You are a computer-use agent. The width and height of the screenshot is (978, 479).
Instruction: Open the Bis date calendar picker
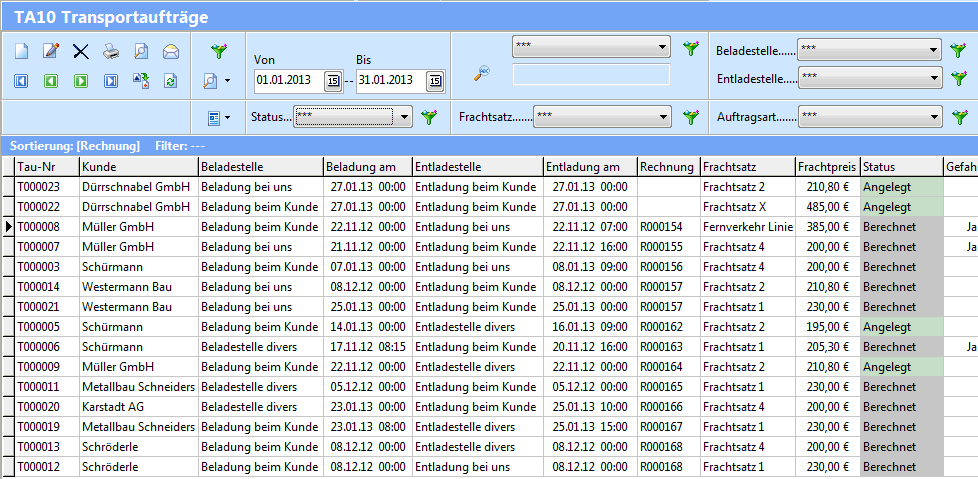(435, 81)
